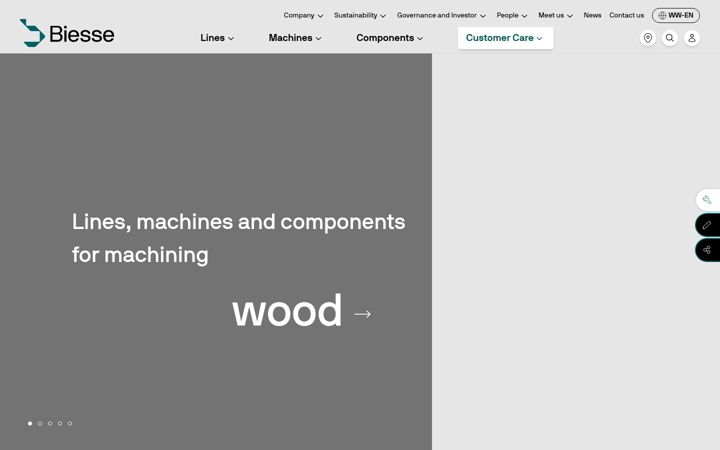Expand the Sustainability menu
The width and height of the screenshot is (720, 450).
tap(360, 15)
